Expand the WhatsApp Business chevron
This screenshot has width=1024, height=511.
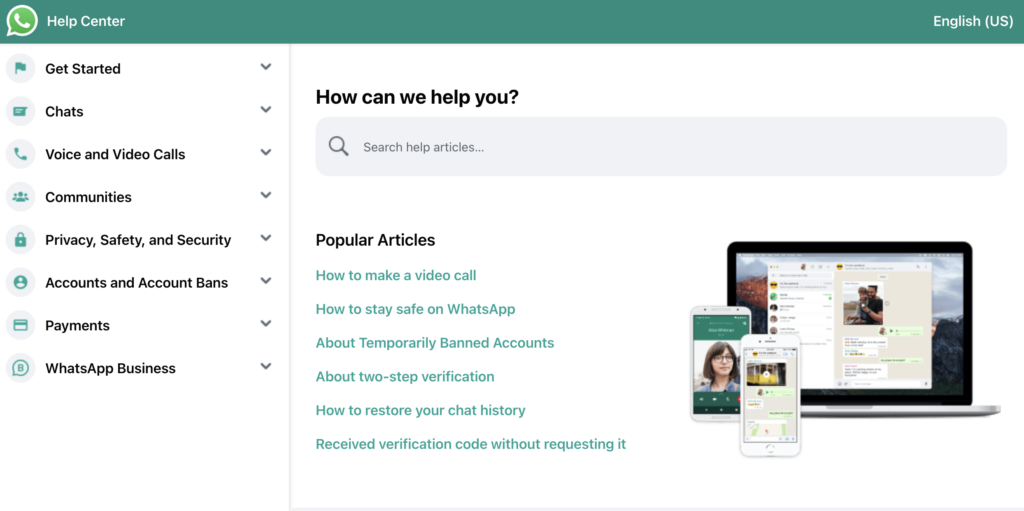266,366
